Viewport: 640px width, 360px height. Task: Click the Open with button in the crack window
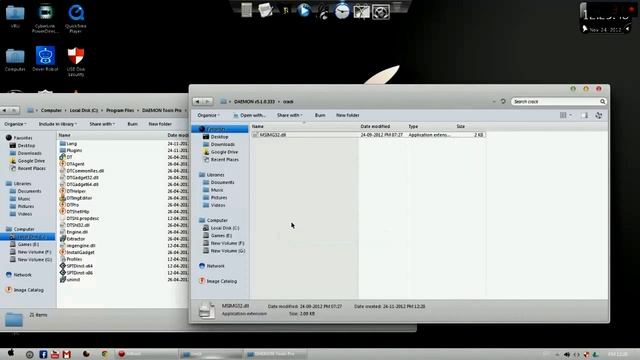[249, 116]
